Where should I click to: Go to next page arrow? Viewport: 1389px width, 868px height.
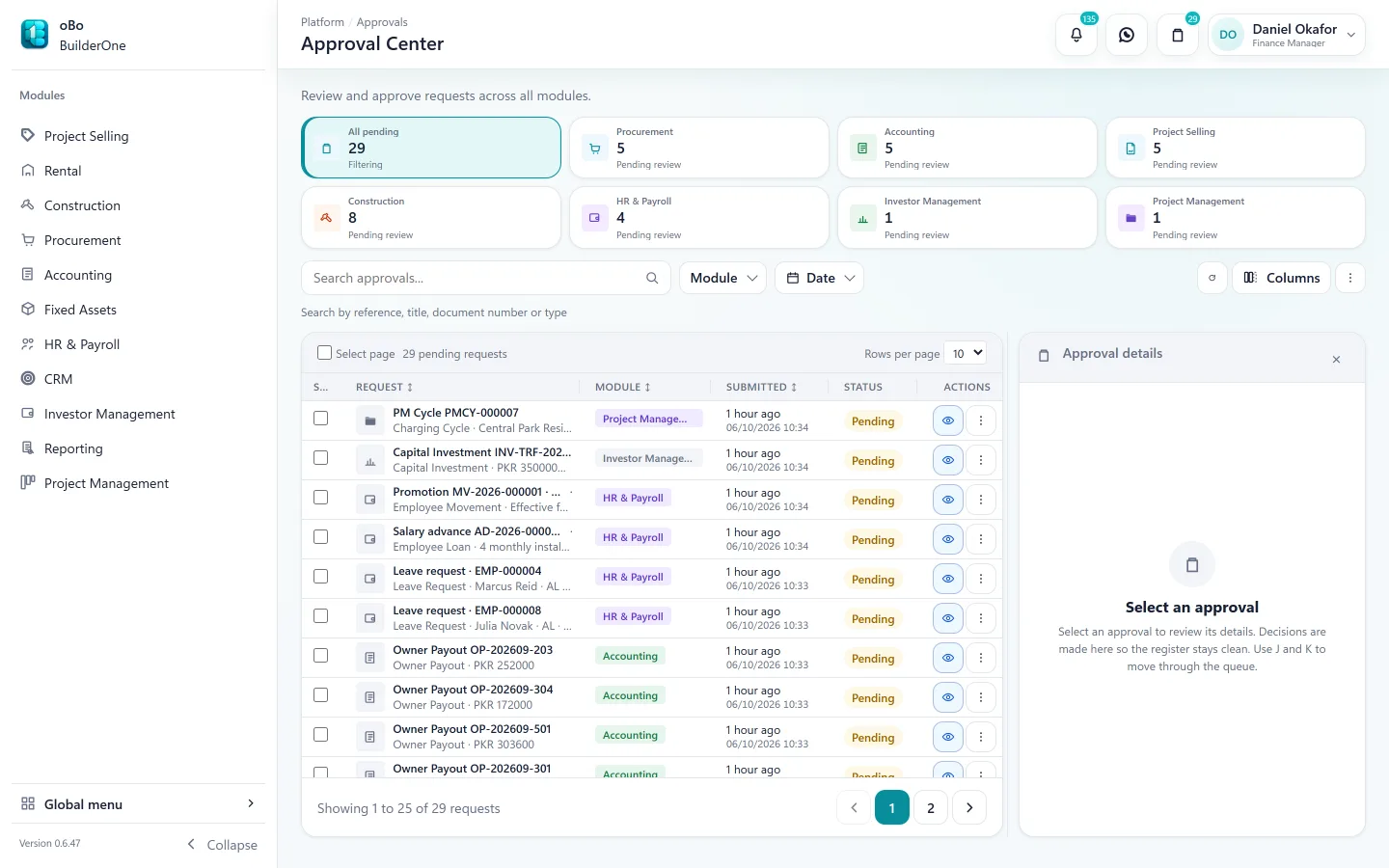coord(969,807)
